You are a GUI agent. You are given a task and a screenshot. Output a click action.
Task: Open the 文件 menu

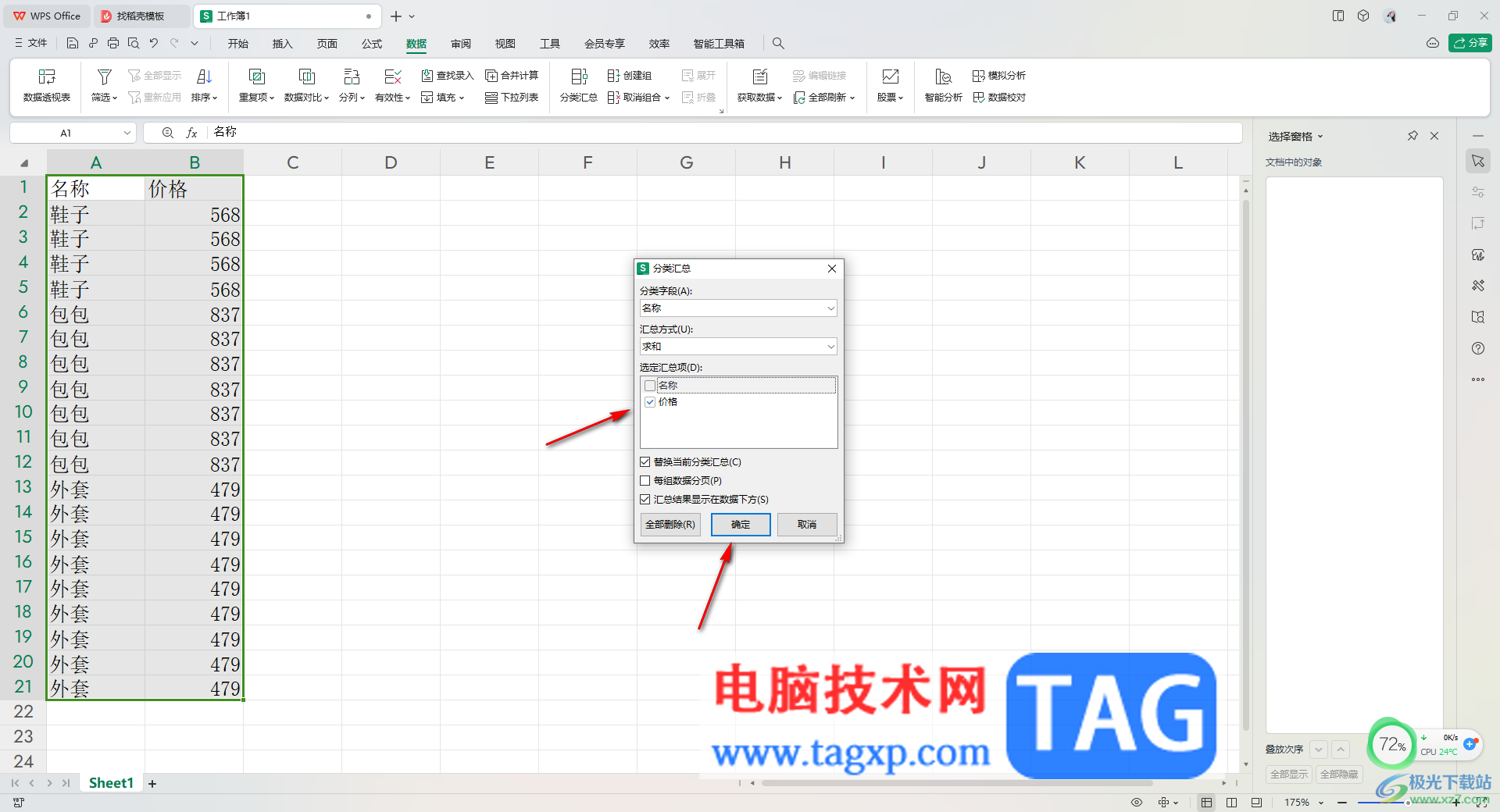click(x=31, y=43)
